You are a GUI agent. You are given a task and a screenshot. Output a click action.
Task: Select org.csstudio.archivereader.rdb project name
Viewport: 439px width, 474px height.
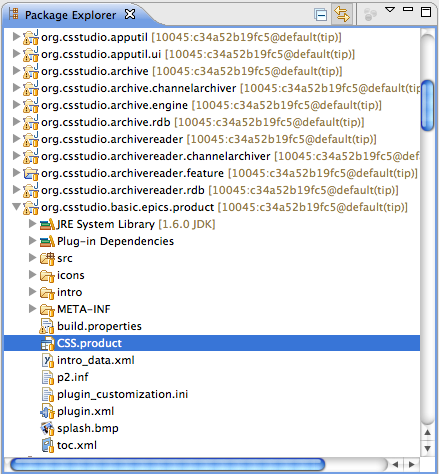pos(123,190)
